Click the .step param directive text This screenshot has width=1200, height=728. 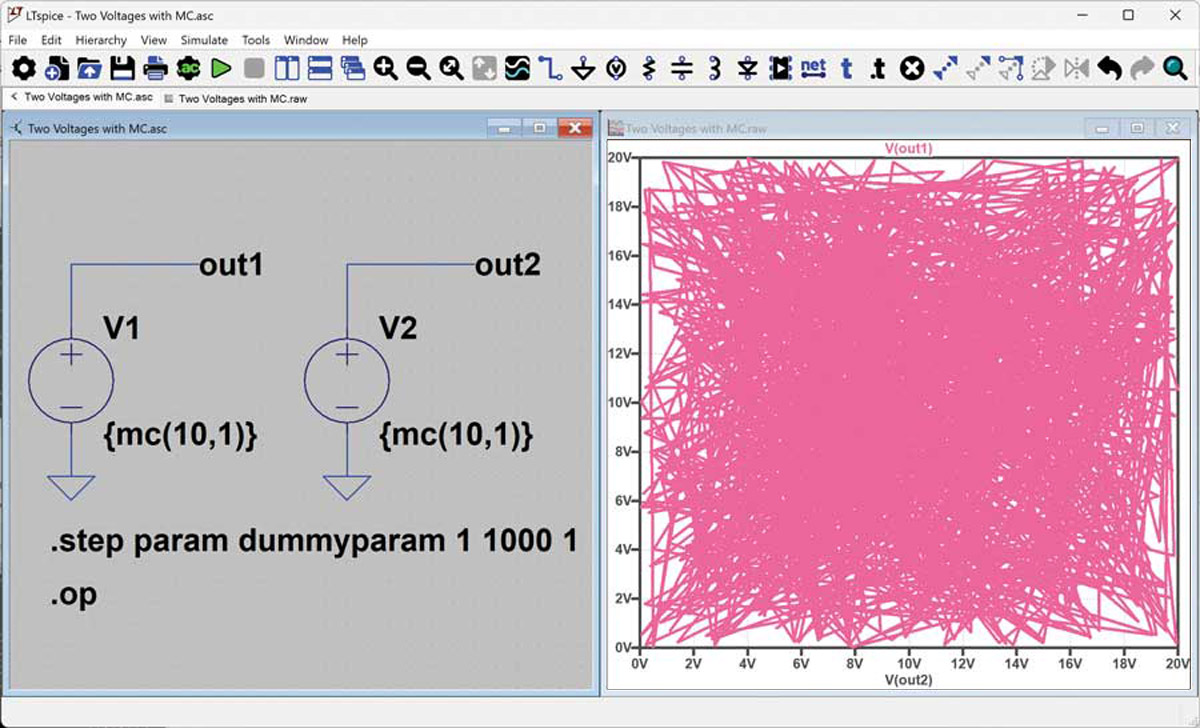point(314,542)
